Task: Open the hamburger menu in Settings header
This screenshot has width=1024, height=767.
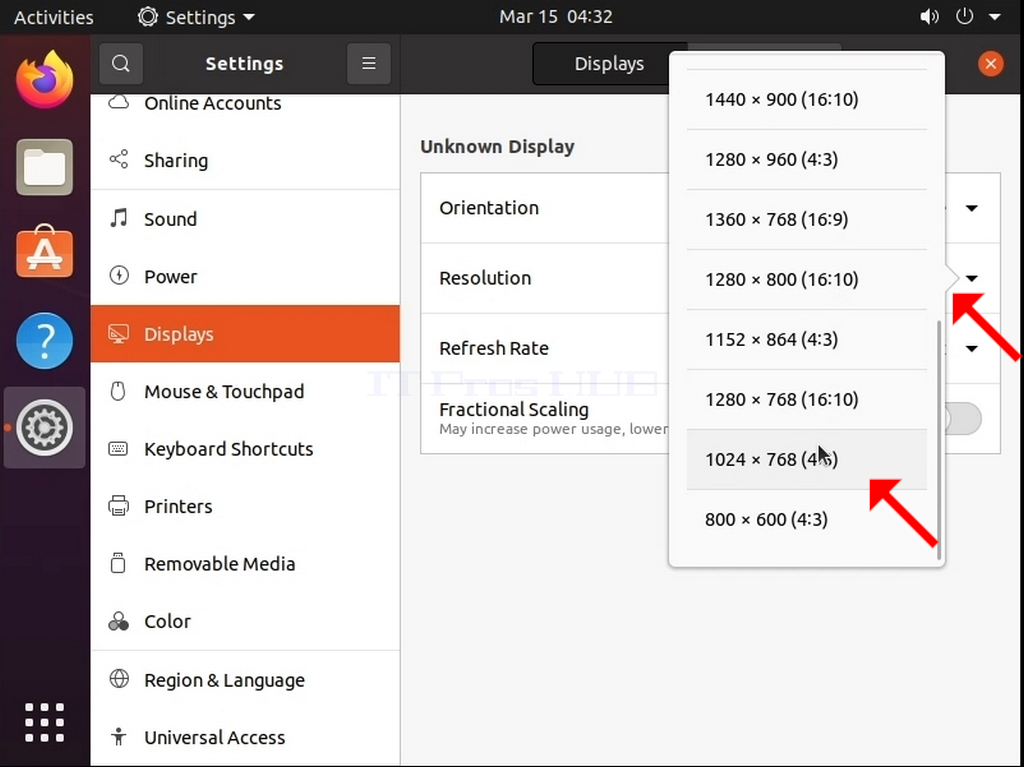Action: pos(369,63)
